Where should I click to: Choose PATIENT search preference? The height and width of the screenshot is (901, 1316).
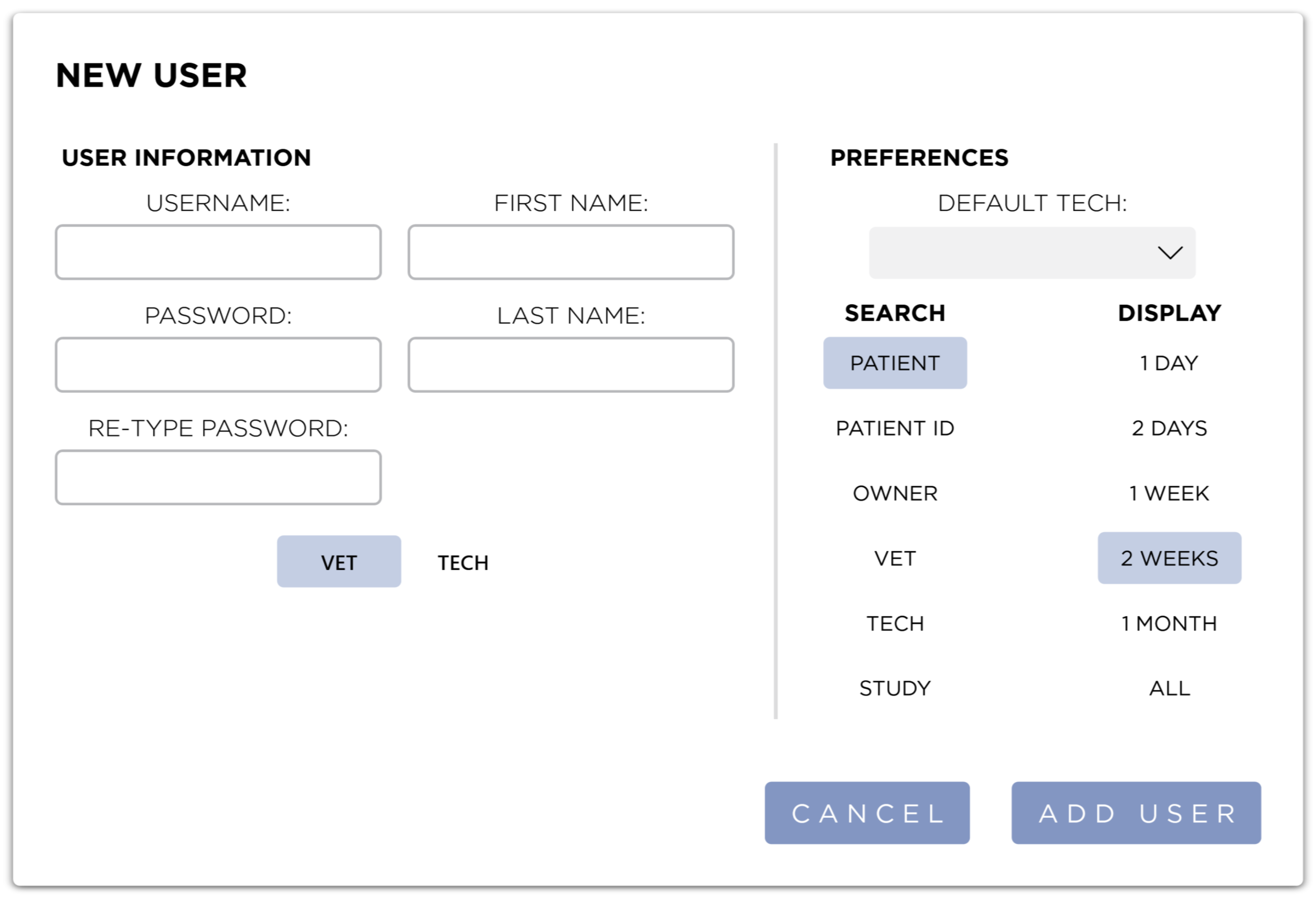pos(895,363)
